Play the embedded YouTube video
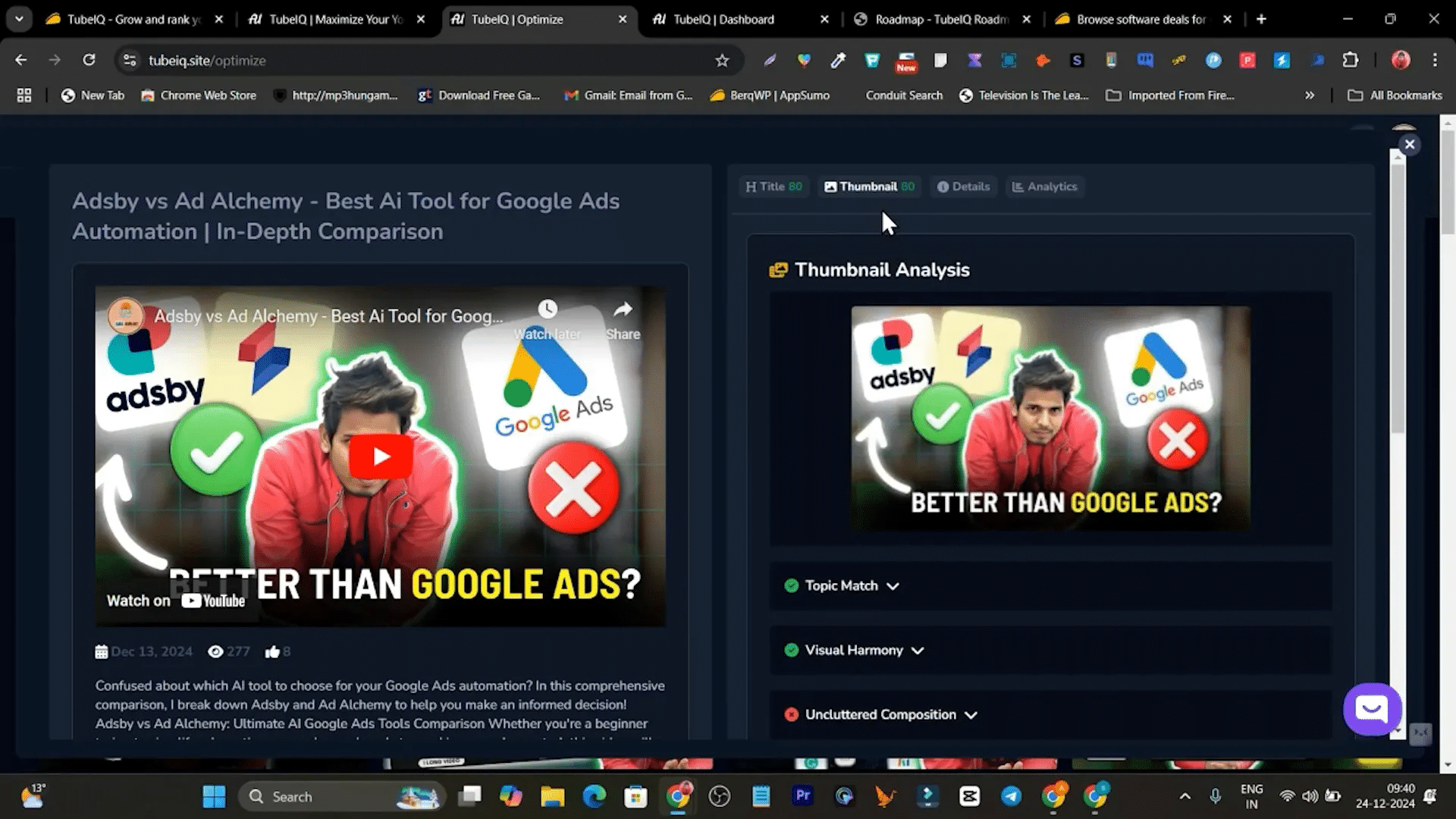This screenshot has height=819, width=1456. click(381, 457)
